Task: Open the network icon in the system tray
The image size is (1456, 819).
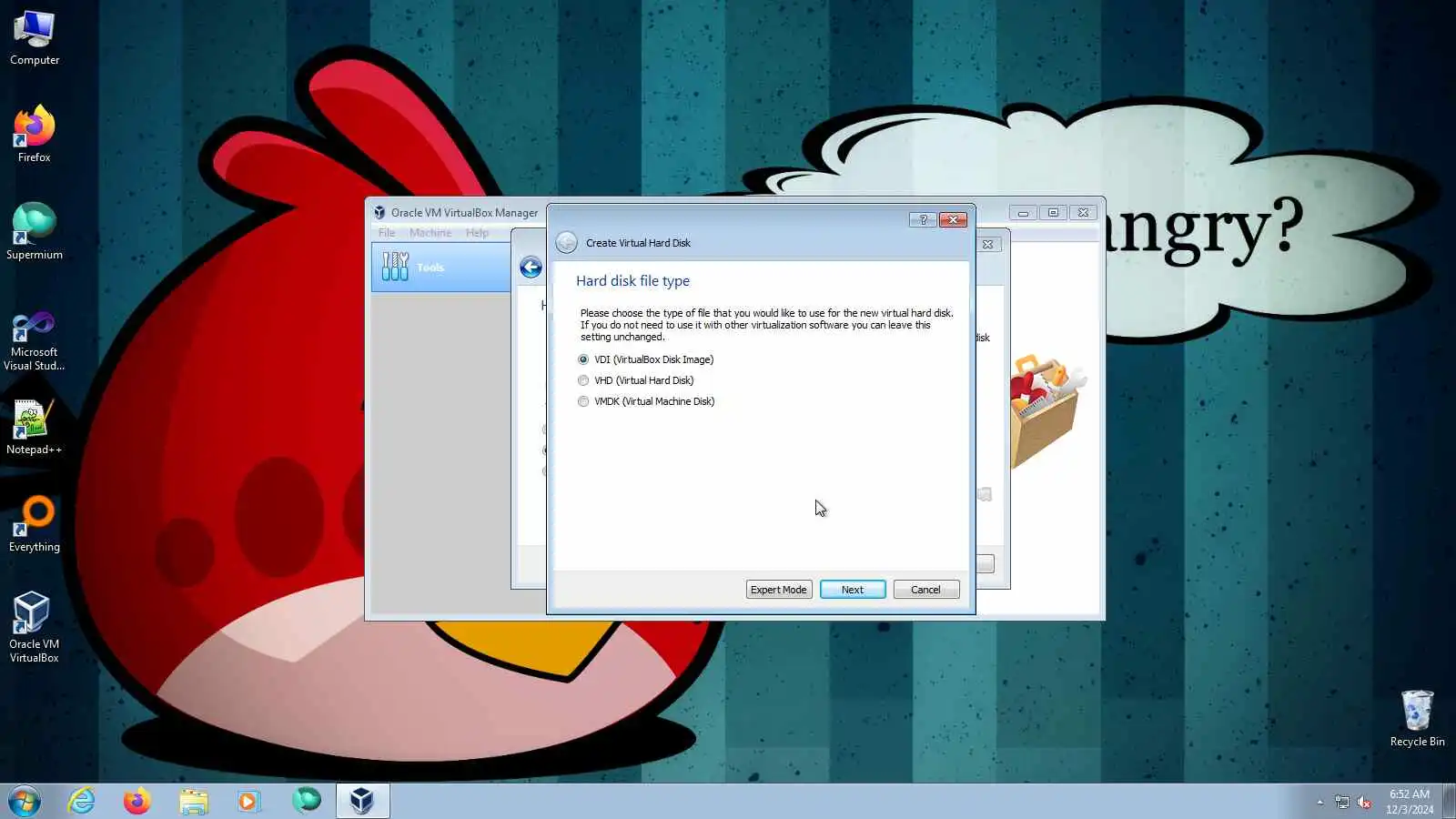Action: (x=1342, y=802)
